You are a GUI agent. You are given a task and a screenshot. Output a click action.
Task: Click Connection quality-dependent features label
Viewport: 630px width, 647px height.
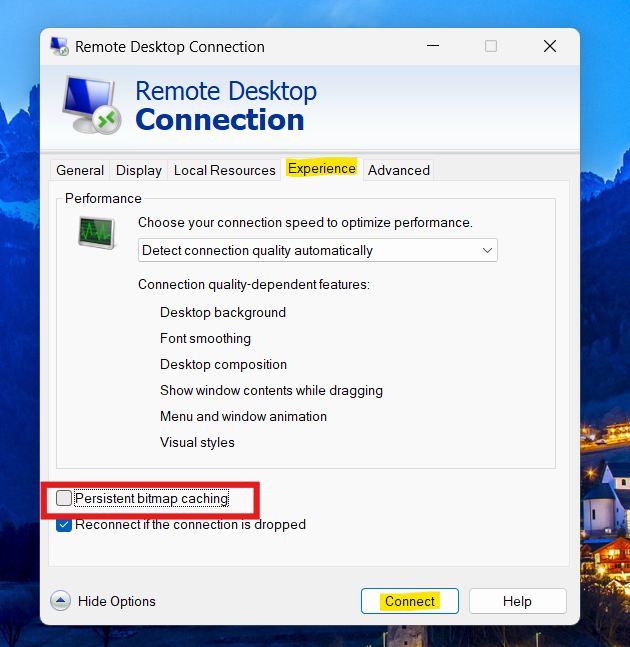254,284
